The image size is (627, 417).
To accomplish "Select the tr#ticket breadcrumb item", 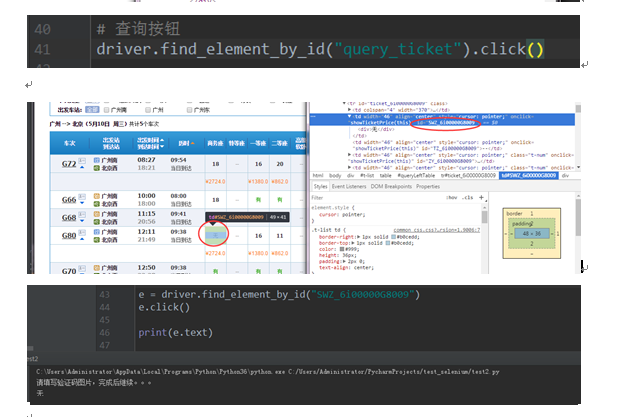I will (468, 176).
